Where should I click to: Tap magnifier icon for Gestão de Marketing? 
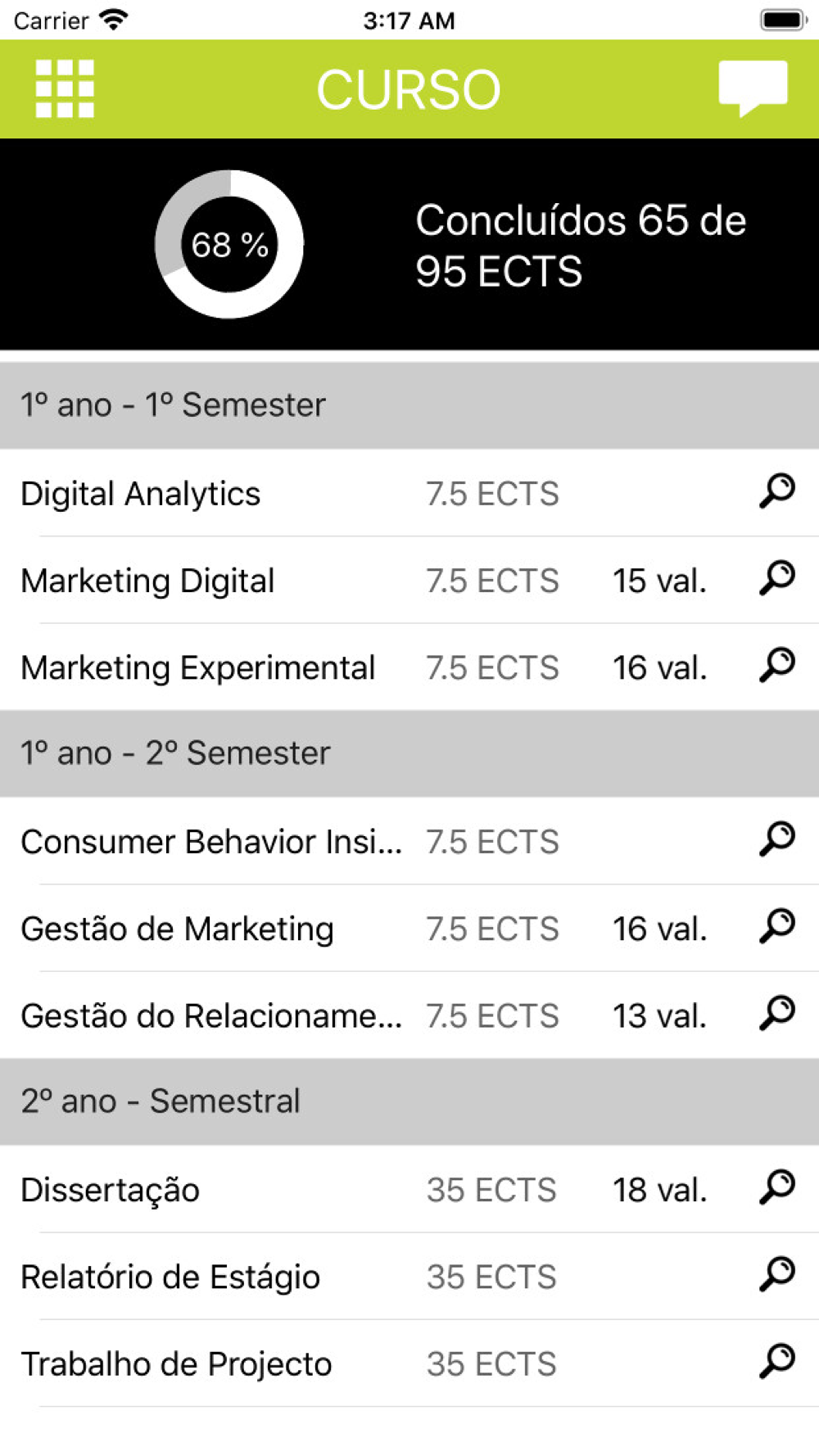click(776, 927)
